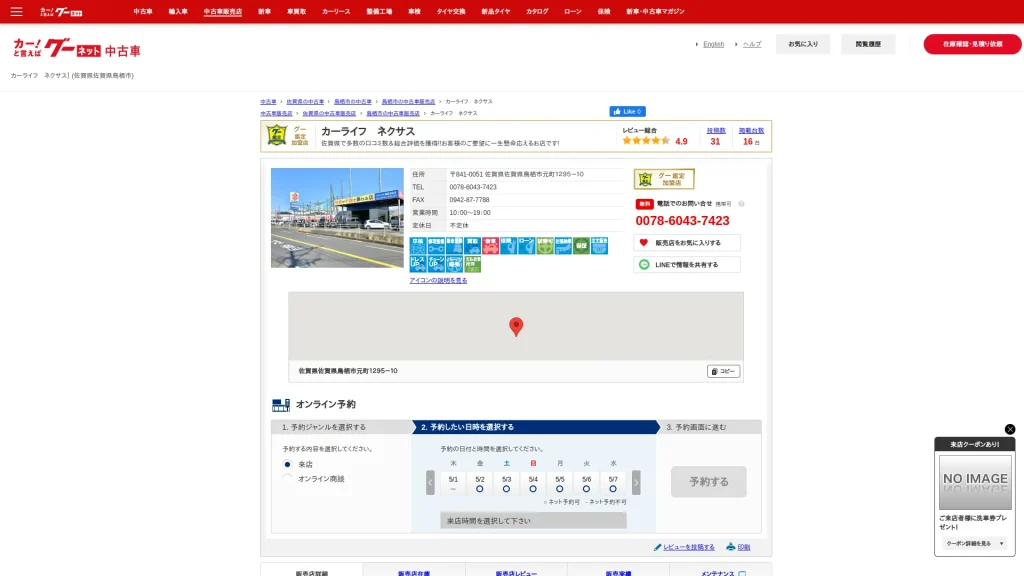
Task: Expand the クーポン詳細を見る dropdown
Action: [975, 543]
